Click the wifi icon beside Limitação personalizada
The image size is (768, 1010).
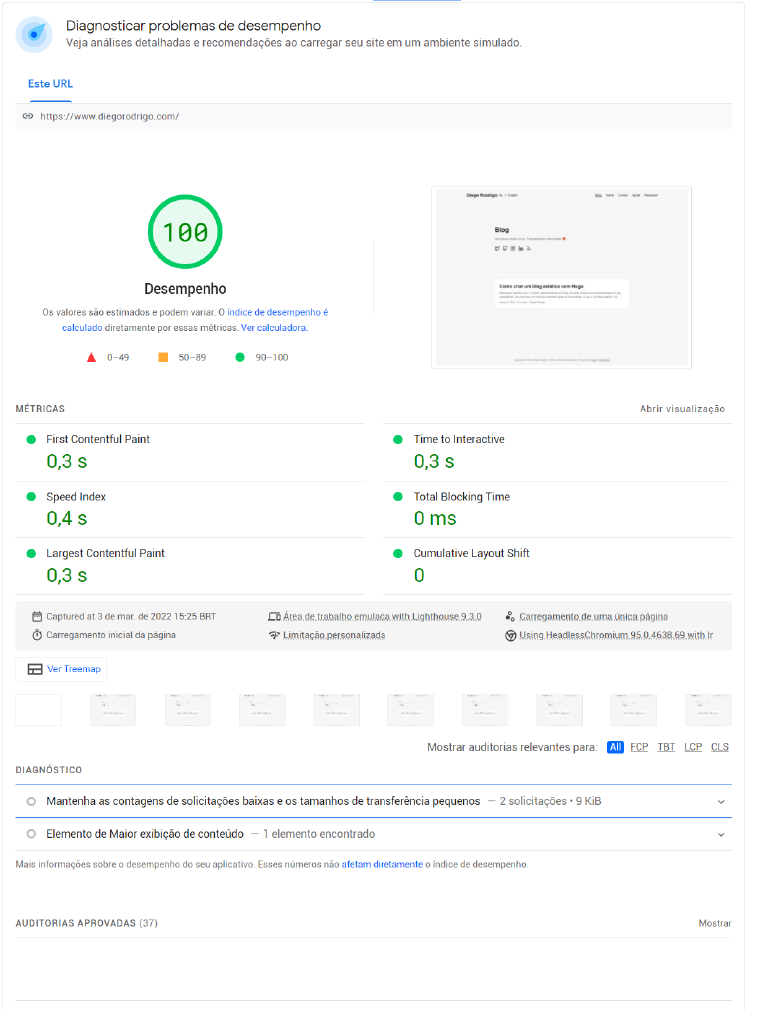274,635
